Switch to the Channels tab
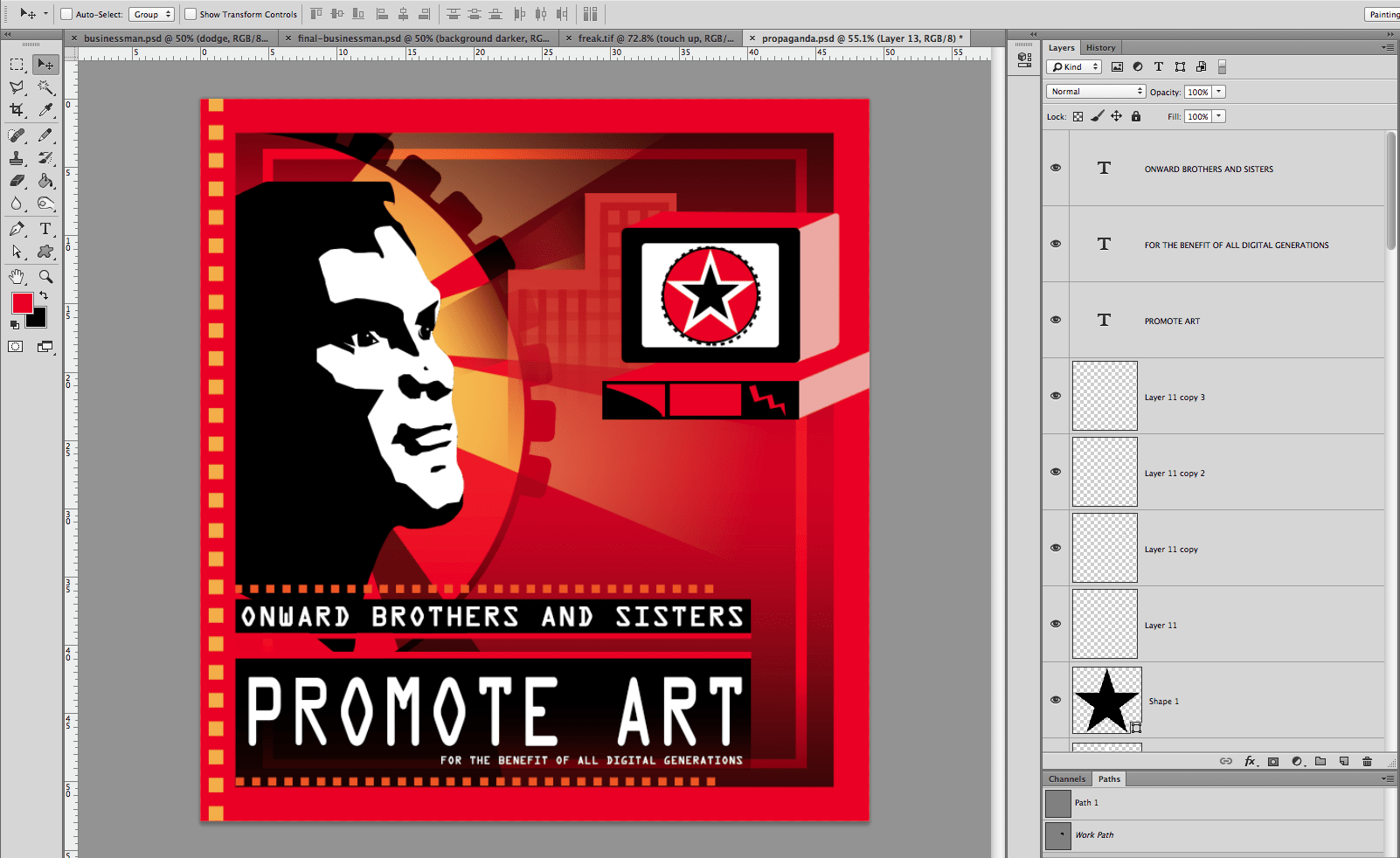 pyautogui.click(x=1067, y=779)
